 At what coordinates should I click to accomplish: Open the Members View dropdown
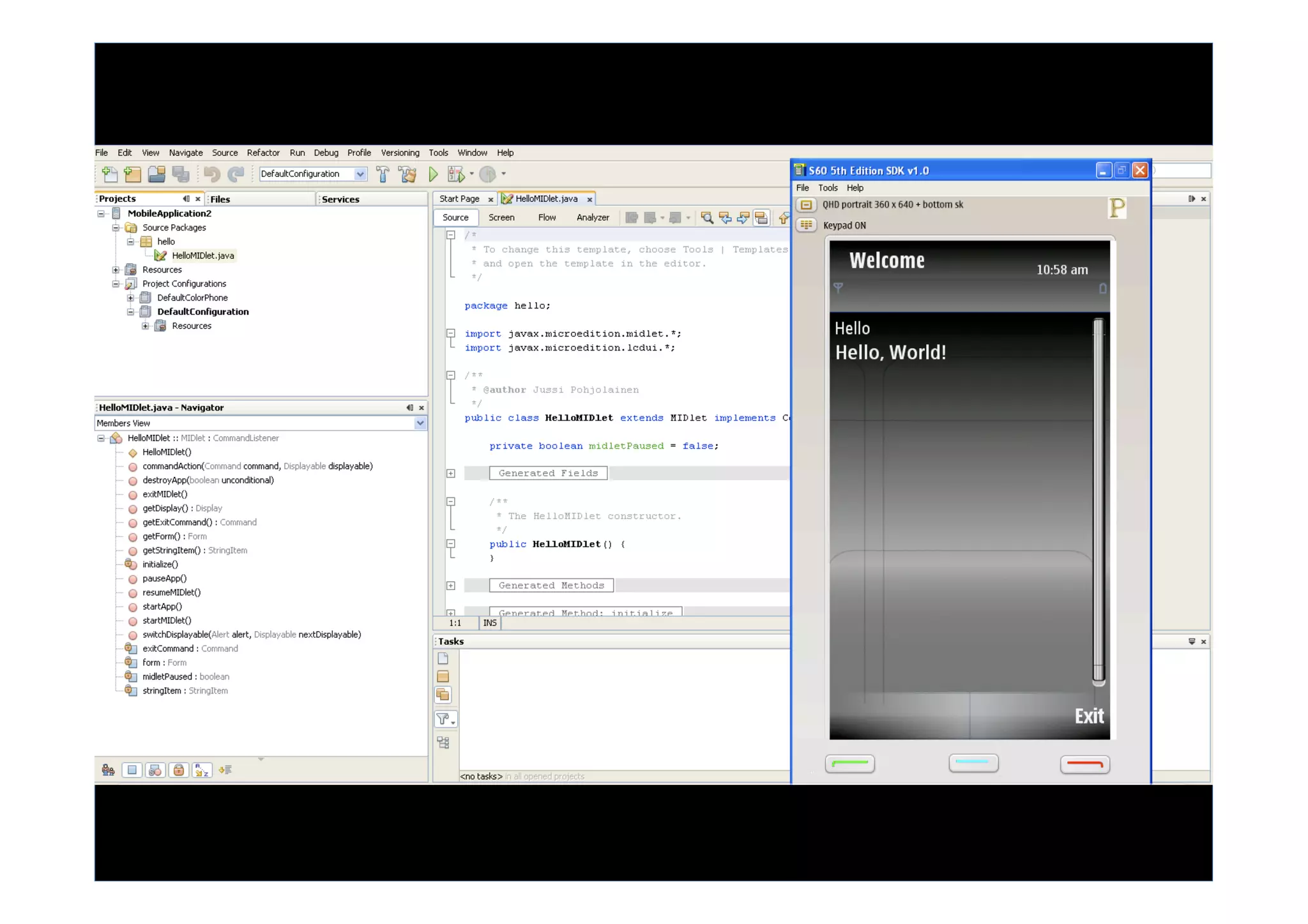(420, 423)
